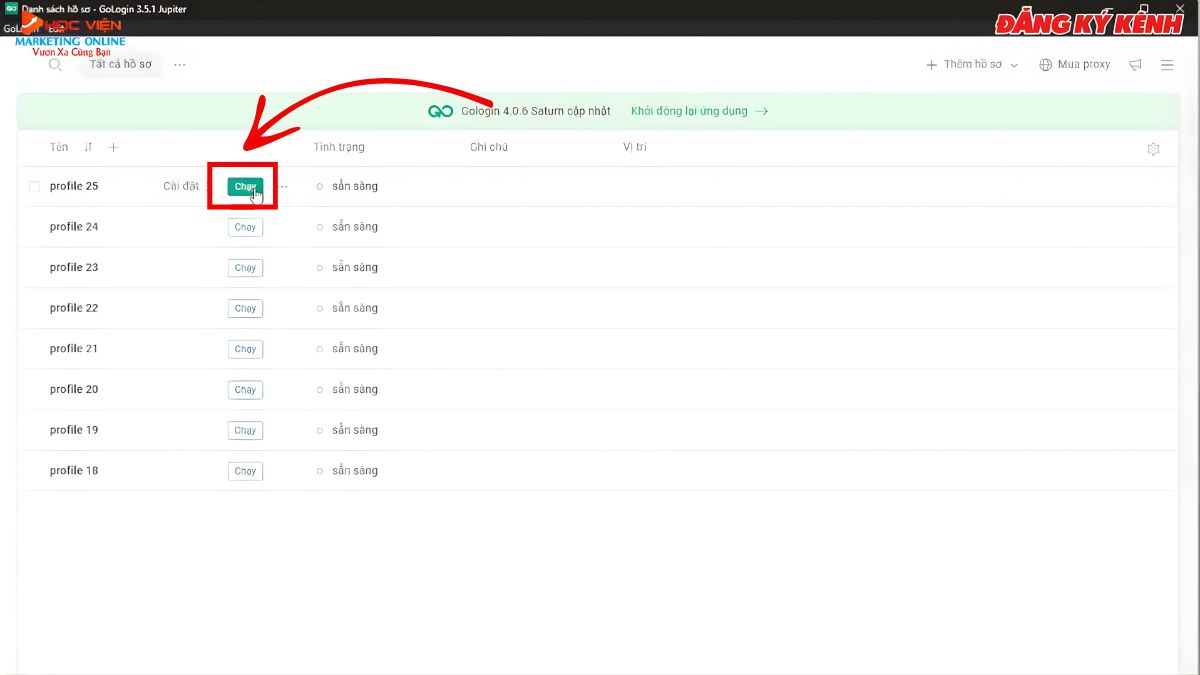The width and height of the screenshot is (1200, 675).
Task: Click the plus icon in the table header
Action: [113, 147]
